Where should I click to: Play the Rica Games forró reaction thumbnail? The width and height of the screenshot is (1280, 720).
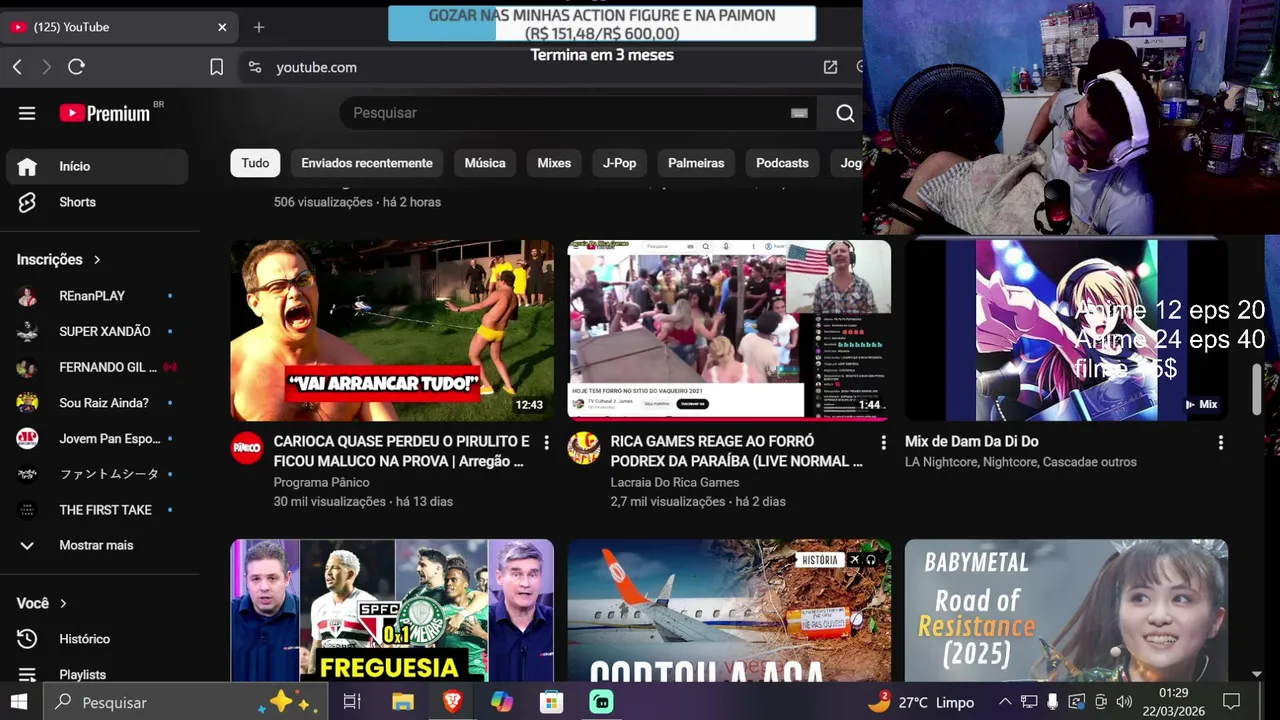pos(729,330)
